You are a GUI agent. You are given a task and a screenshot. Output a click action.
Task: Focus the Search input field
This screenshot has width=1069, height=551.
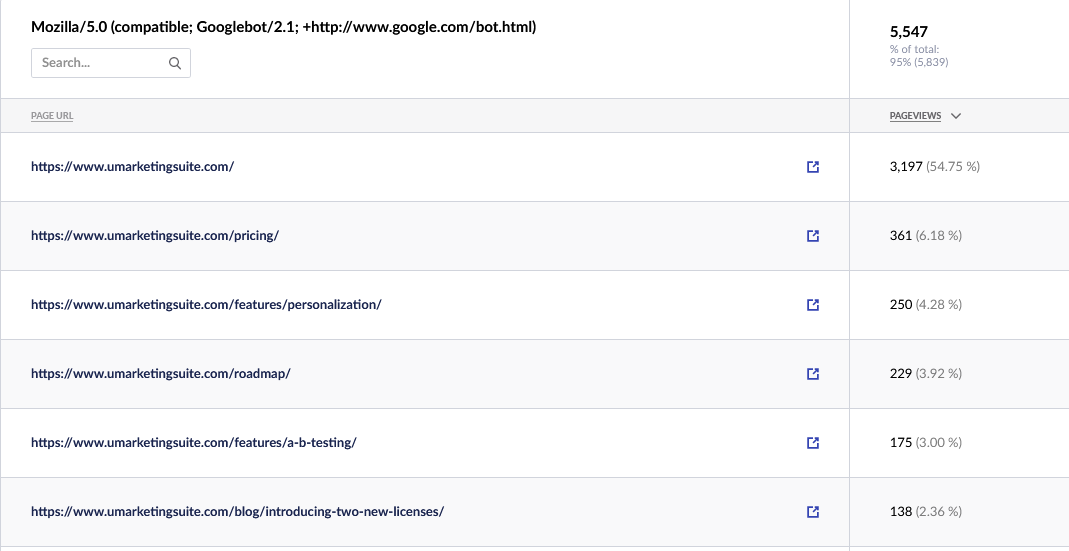click(110, 63)
